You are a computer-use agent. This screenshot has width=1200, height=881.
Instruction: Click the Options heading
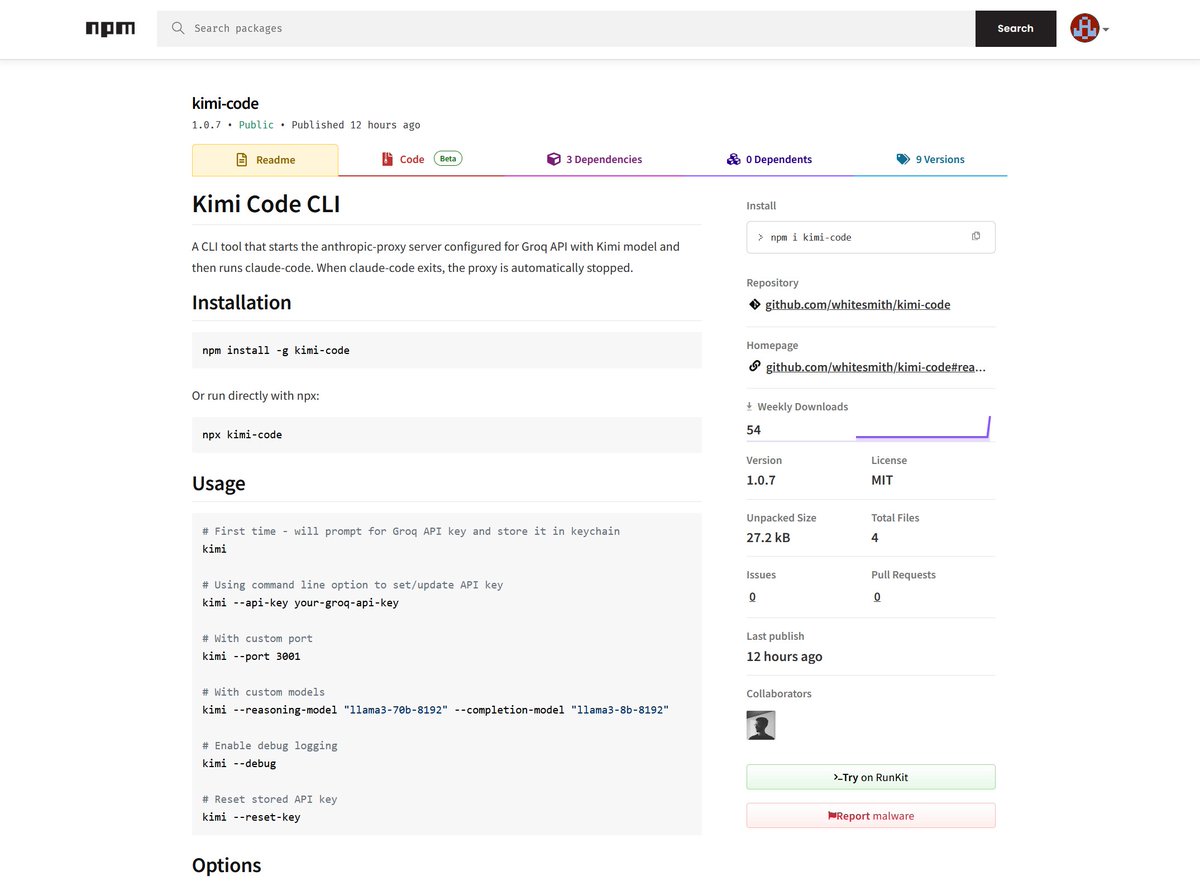click(x=226, y=865)
